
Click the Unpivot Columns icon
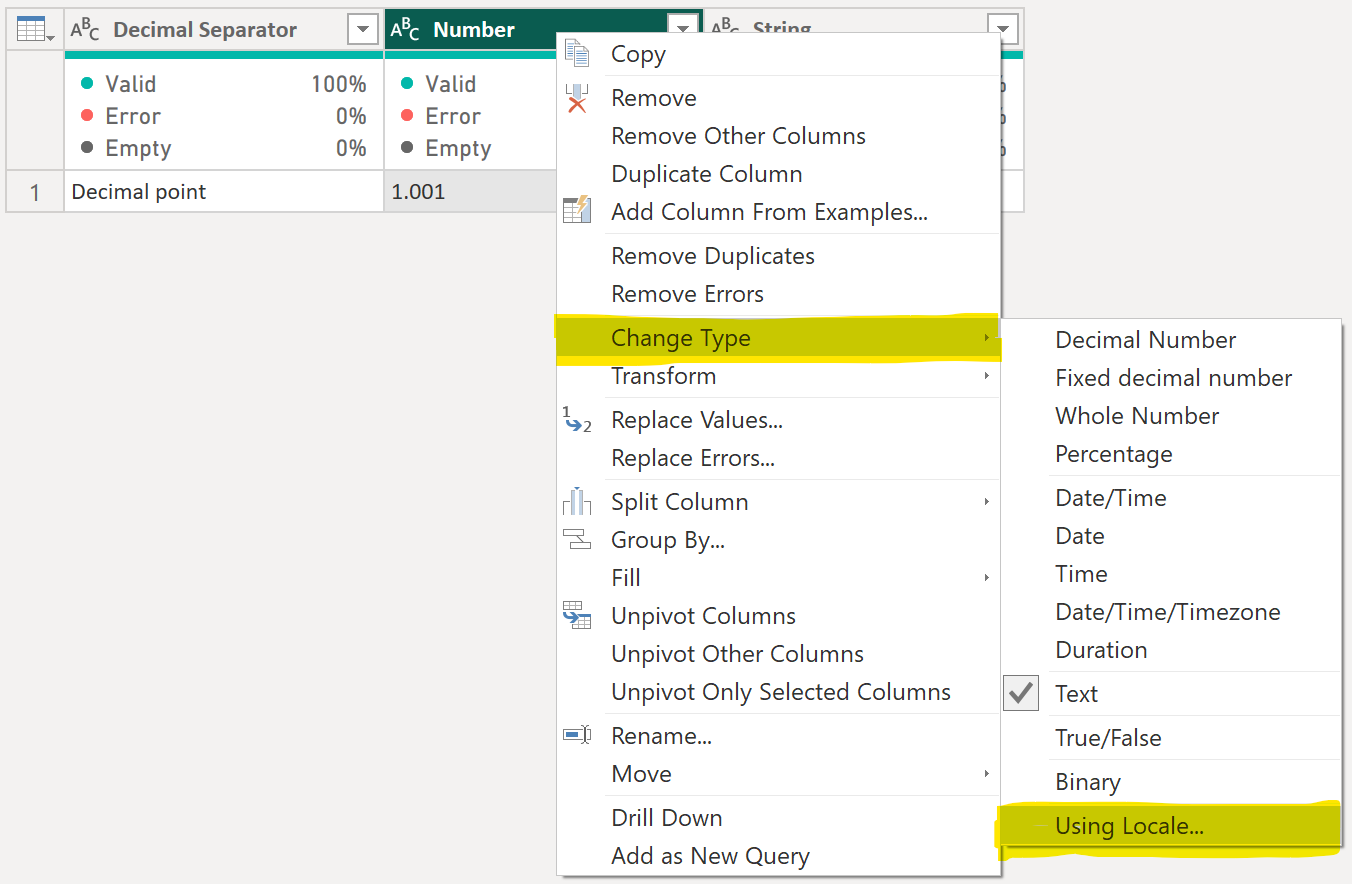pos(577,615)
